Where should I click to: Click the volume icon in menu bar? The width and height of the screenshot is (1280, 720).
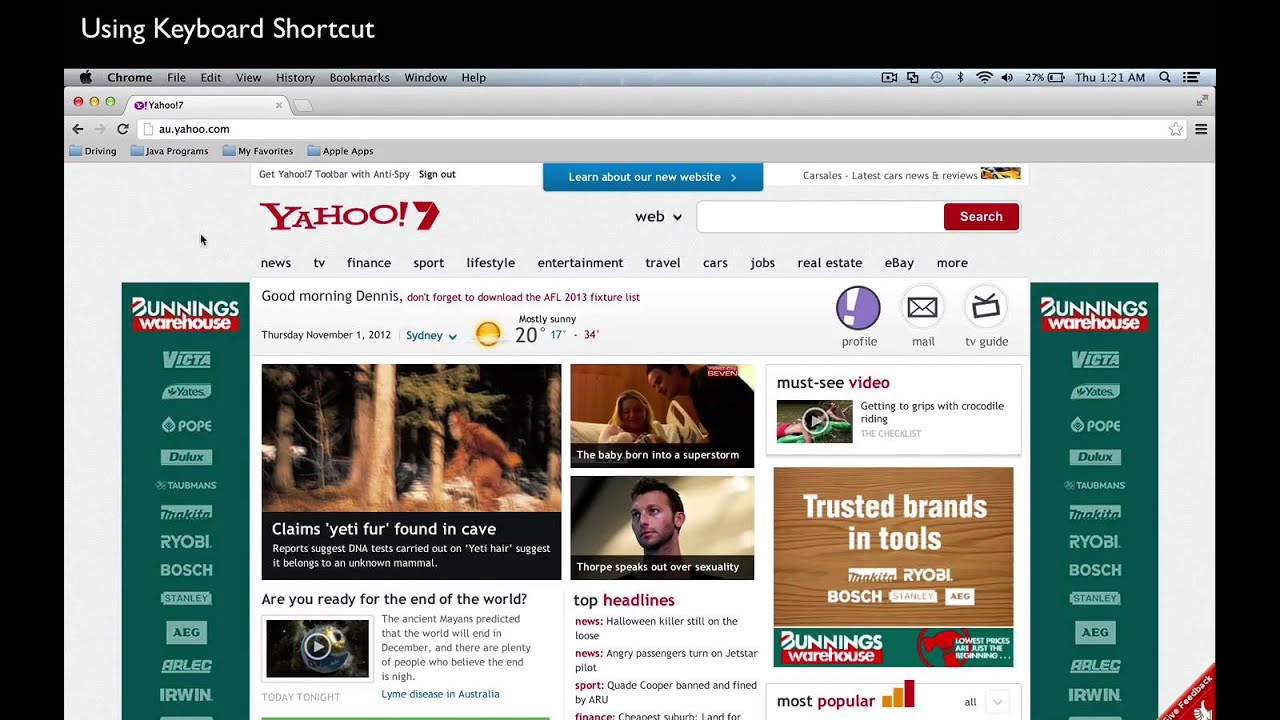coord(1006,77)
